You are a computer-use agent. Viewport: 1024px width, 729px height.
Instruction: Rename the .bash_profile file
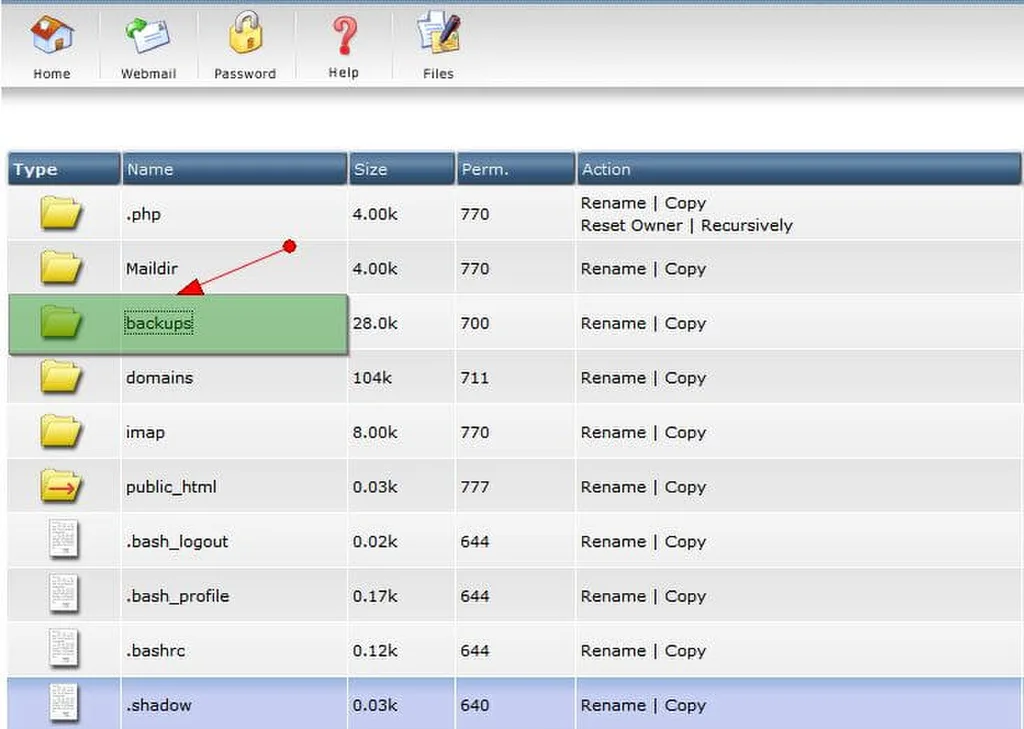tap(613, 596)
